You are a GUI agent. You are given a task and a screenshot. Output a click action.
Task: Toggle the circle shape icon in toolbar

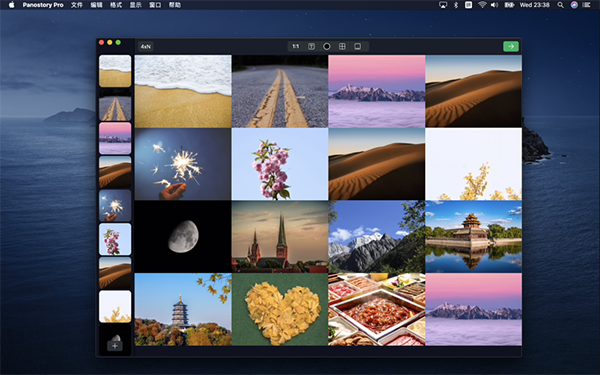327,46
